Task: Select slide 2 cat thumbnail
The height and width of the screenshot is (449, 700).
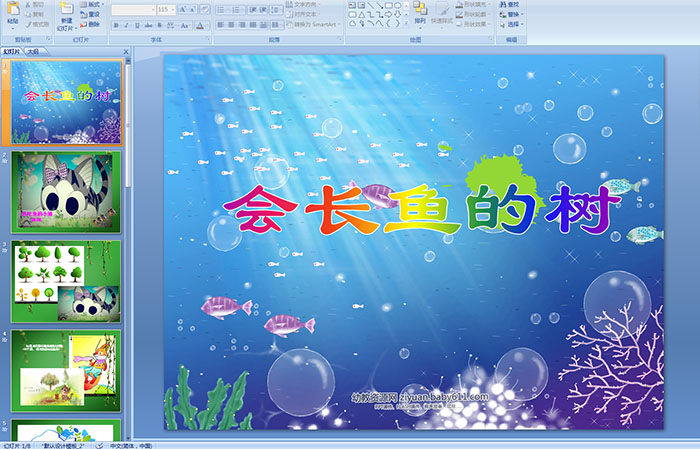Action: click(66, 192)
